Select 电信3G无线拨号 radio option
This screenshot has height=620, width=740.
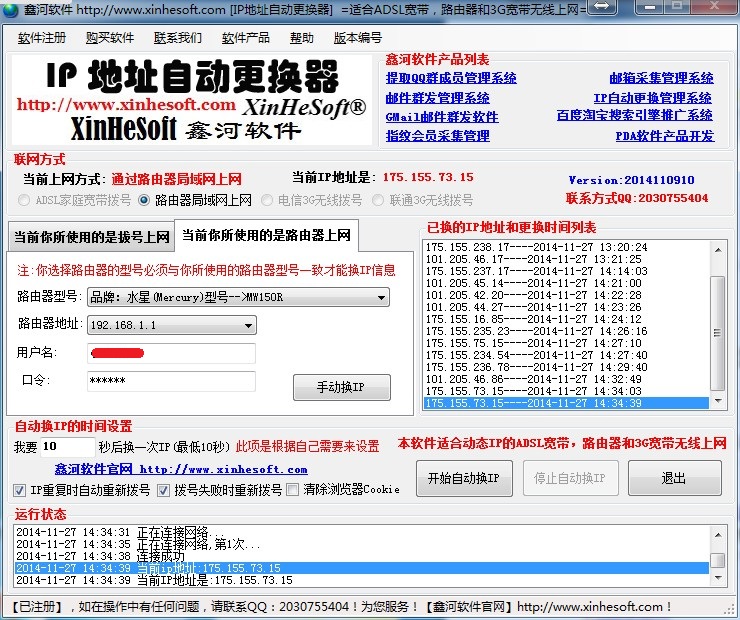coord(267,200)
